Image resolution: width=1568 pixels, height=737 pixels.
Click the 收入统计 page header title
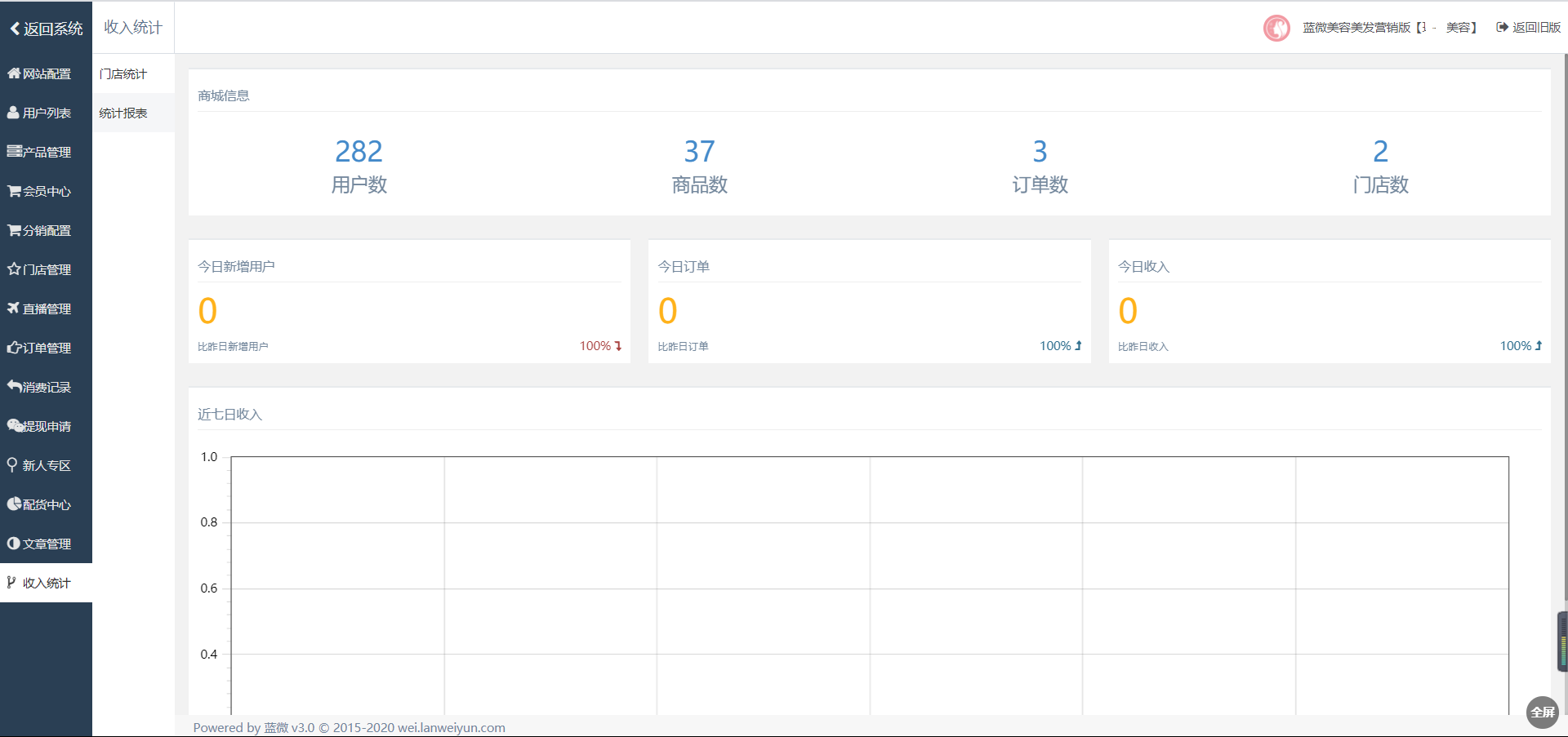point(133,27)
